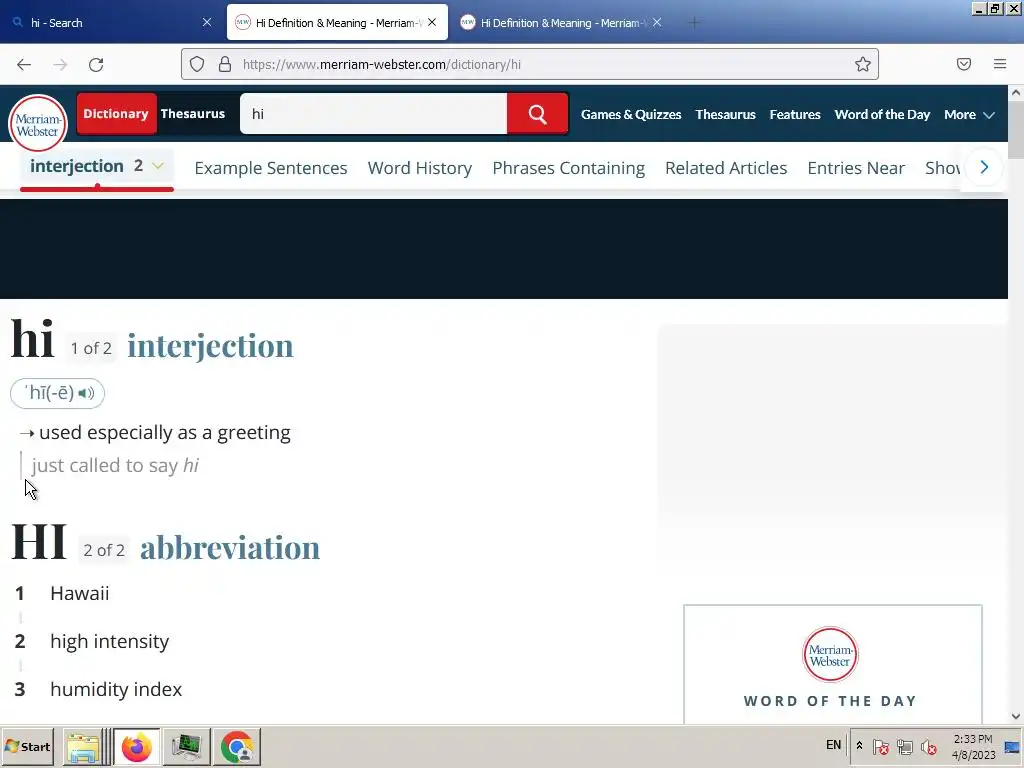The height and width of the screenshot is (768, 1024).
Task: Click the definition text 'Hawaii'
Action: (x=80, y=594)
